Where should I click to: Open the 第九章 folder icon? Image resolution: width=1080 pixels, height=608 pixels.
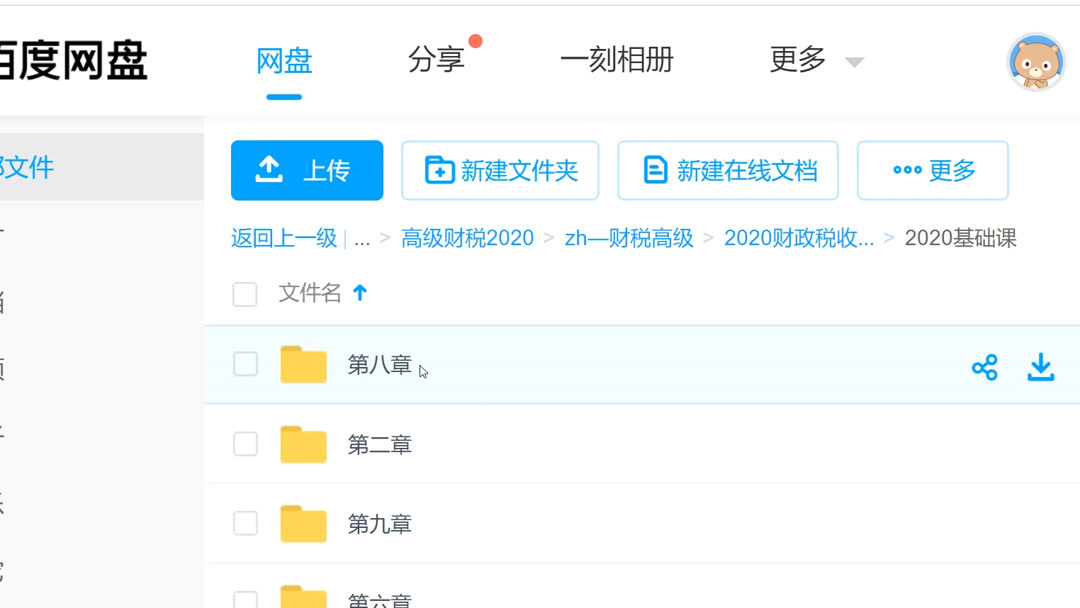click(303, 524)
